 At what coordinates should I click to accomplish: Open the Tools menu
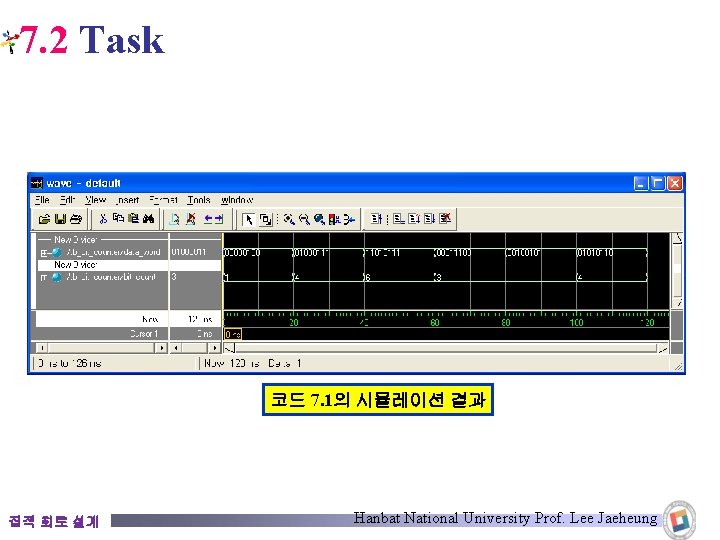199,200
